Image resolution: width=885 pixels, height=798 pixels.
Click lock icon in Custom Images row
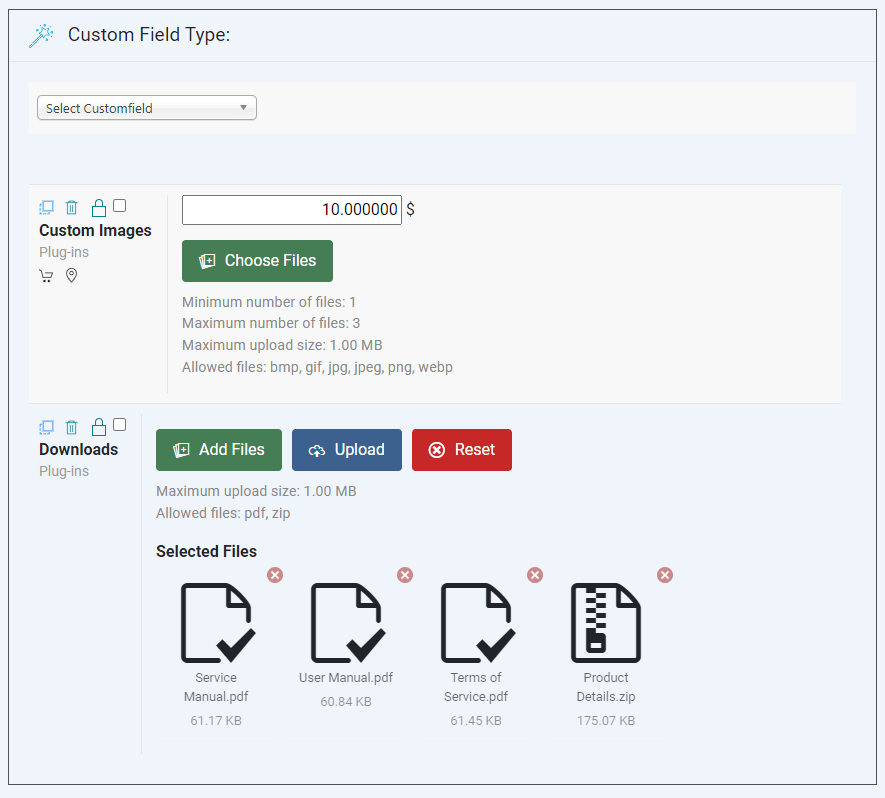pyautogui.click(x=99, y=208)
